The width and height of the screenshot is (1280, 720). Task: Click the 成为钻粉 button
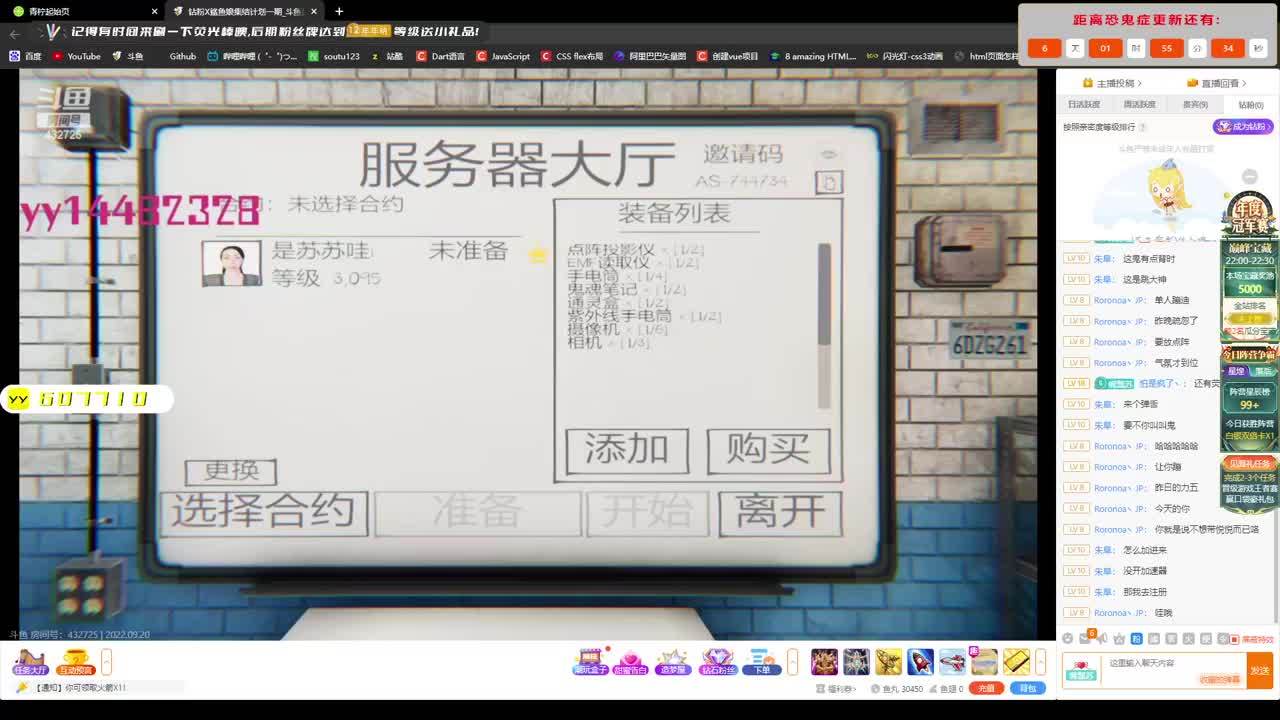1243,127
